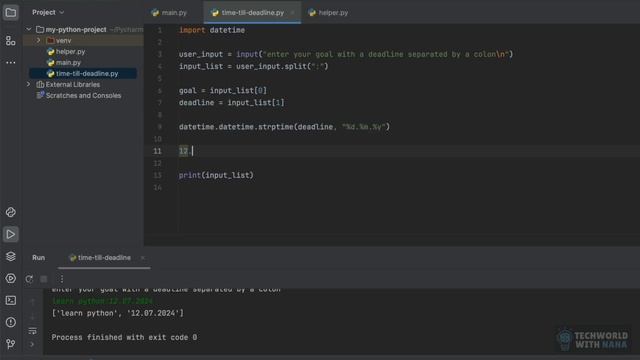The width and height of the screenshot is (640, 360).
Task: Close the time-till-deadline.py editor tab
Action: (x=292, y=13)
